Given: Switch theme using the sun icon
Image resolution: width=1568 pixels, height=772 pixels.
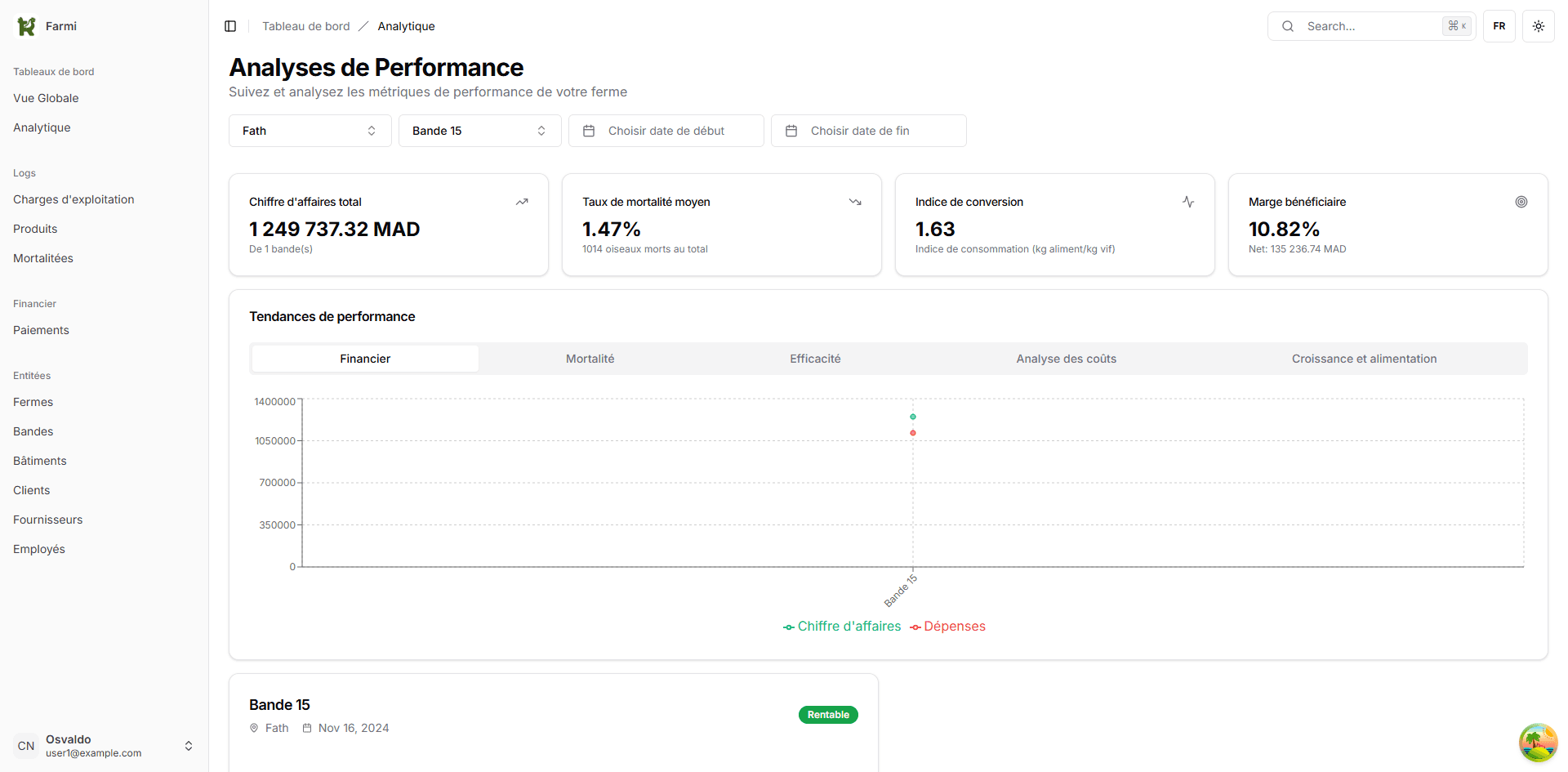Looking at the screenshot, I should point(1538,26).
